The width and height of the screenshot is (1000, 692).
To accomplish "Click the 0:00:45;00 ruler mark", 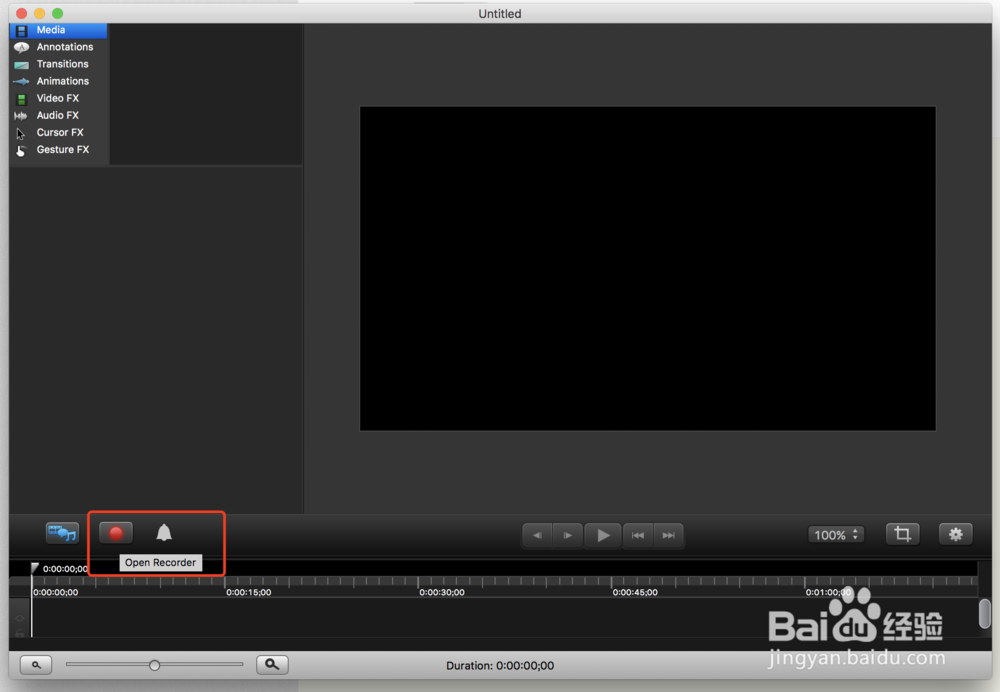I will click(635, 593).
